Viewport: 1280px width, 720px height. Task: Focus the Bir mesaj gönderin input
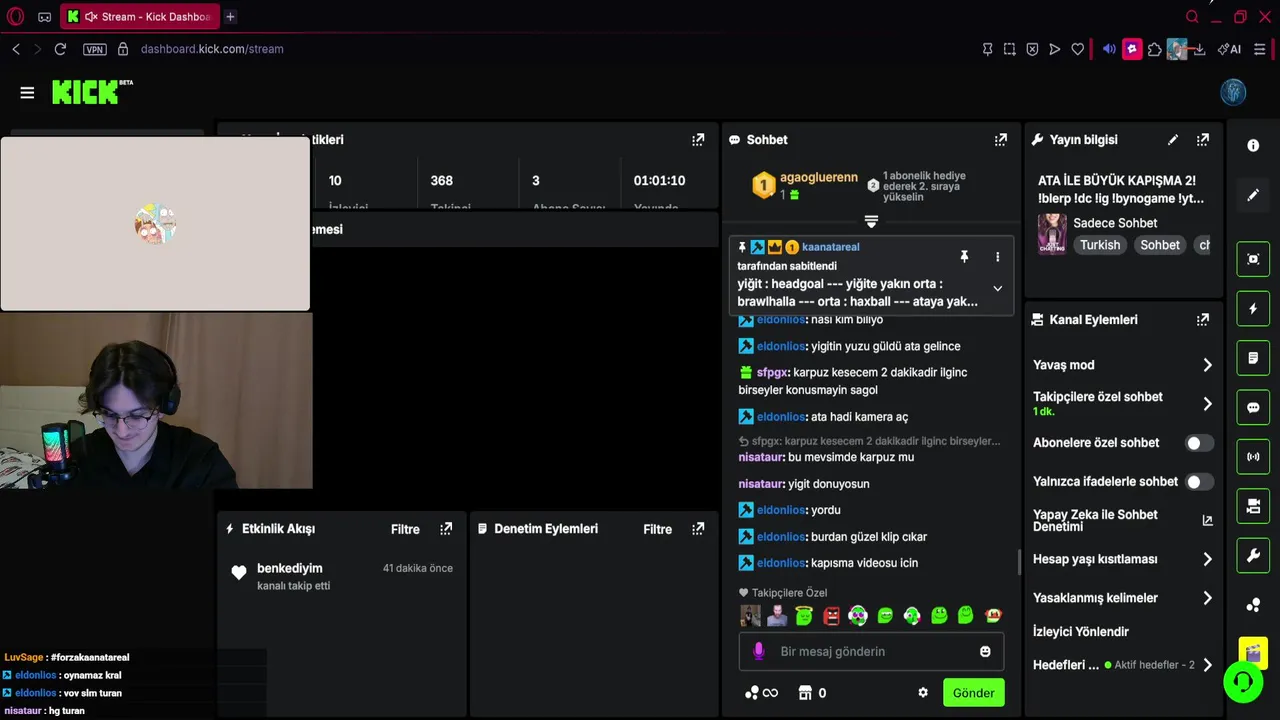870,652
